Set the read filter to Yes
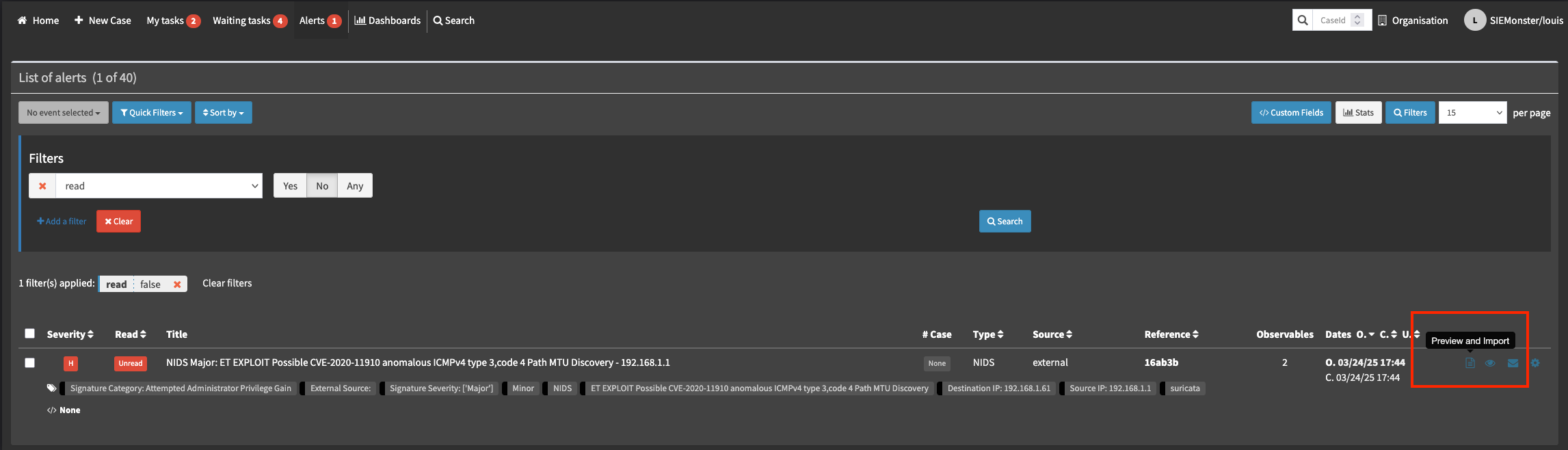 [x=290, y=186]
